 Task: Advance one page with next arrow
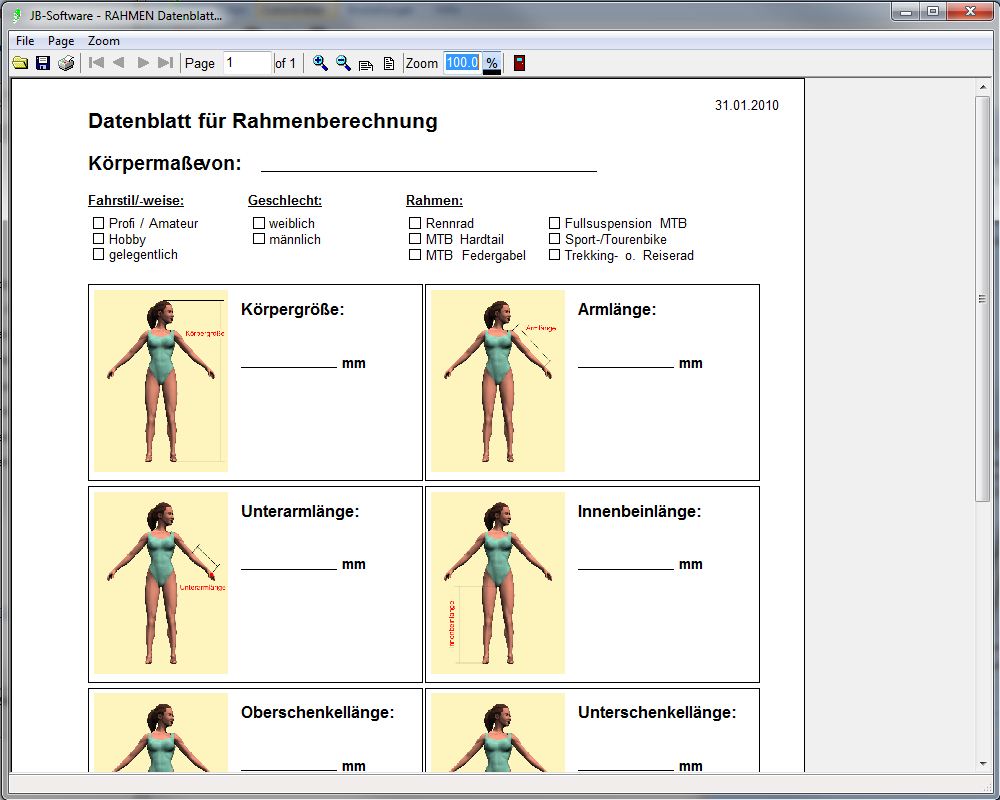click(x=143, y=63)
